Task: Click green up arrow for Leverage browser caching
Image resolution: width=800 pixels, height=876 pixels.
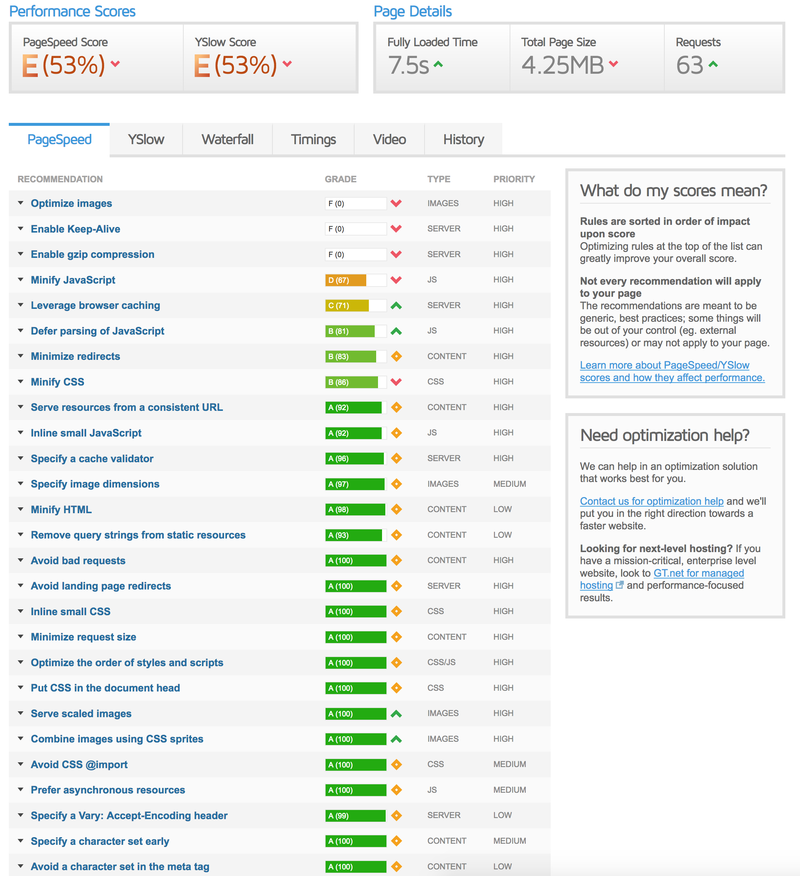Action: (x=396, y=306)
